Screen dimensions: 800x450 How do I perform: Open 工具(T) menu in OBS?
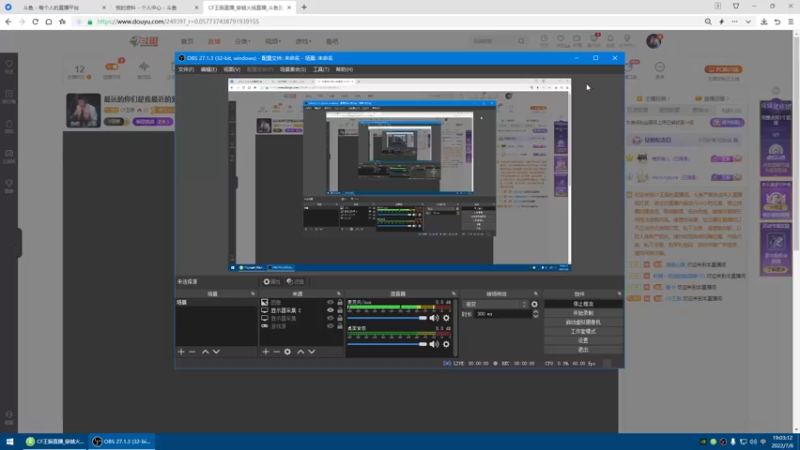tap(320, 69)
